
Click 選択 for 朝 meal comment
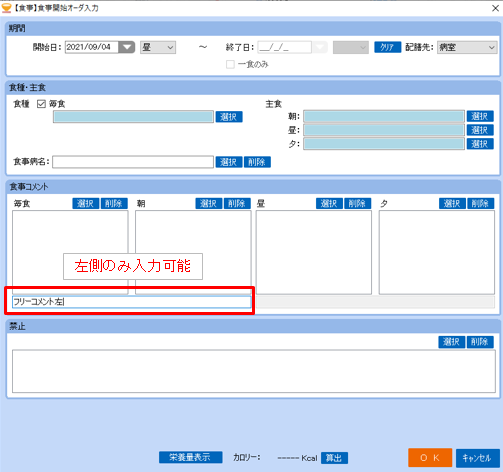click(209, 203)
